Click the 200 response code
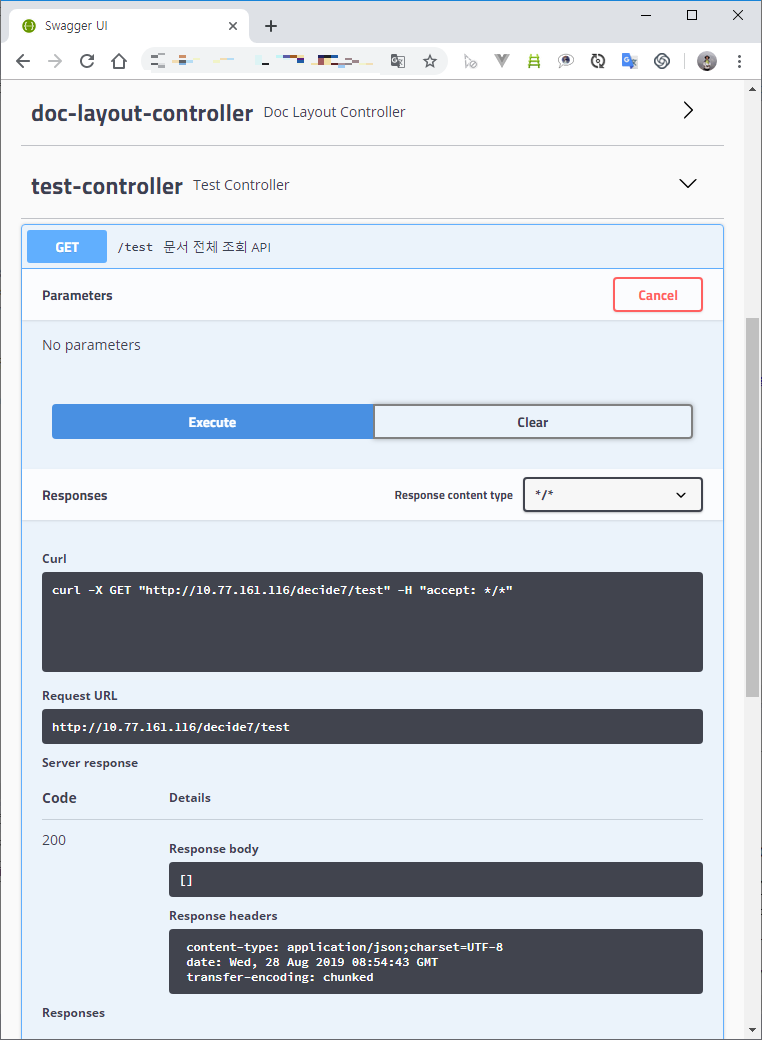 [x=54, y=840]
